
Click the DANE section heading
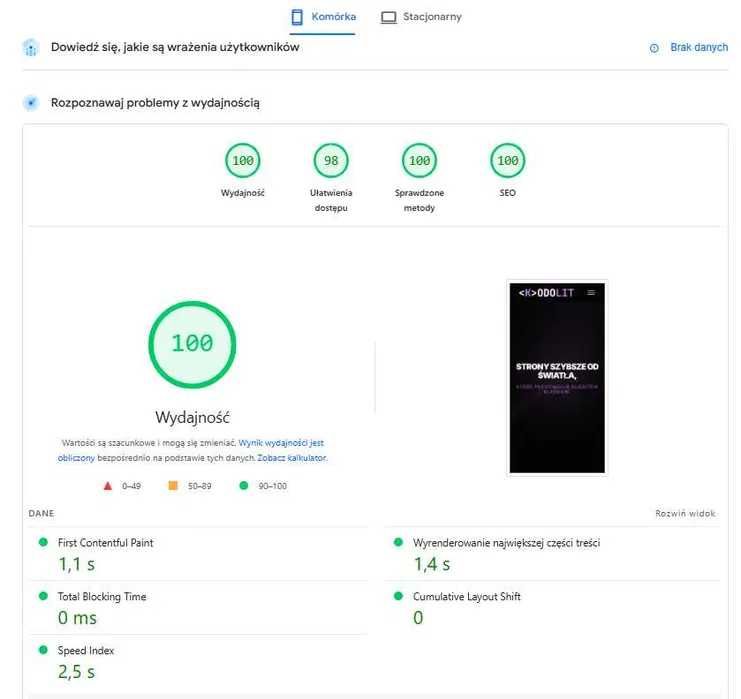(42, 513)
